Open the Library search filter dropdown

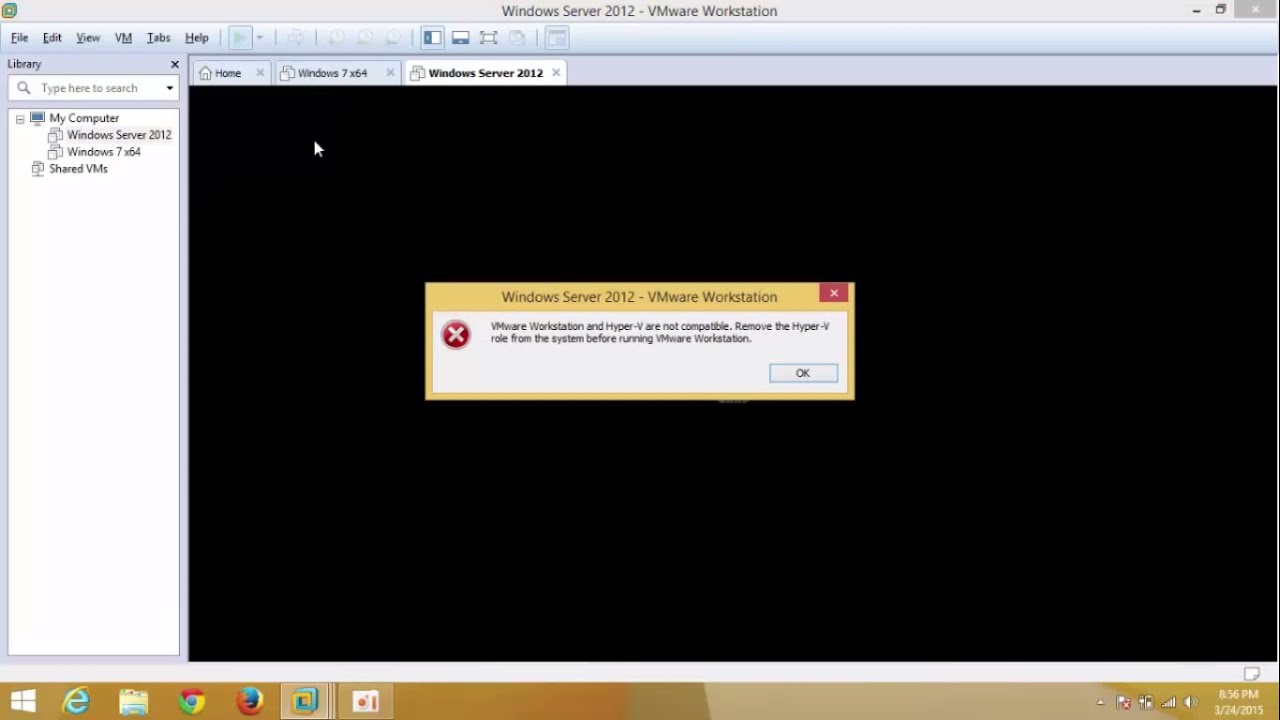pos(169,88)
